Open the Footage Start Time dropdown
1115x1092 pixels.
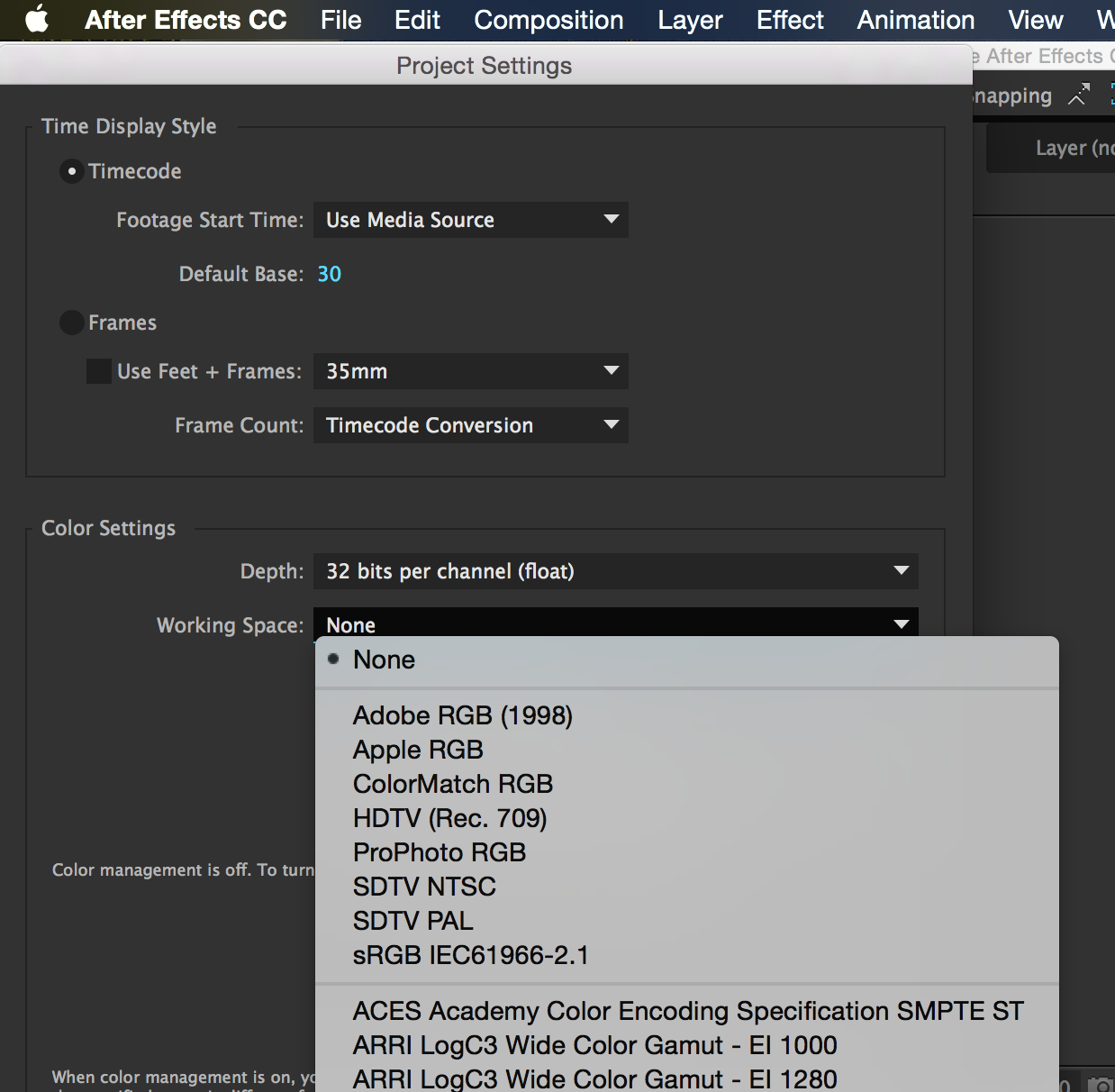coord(471,220)
